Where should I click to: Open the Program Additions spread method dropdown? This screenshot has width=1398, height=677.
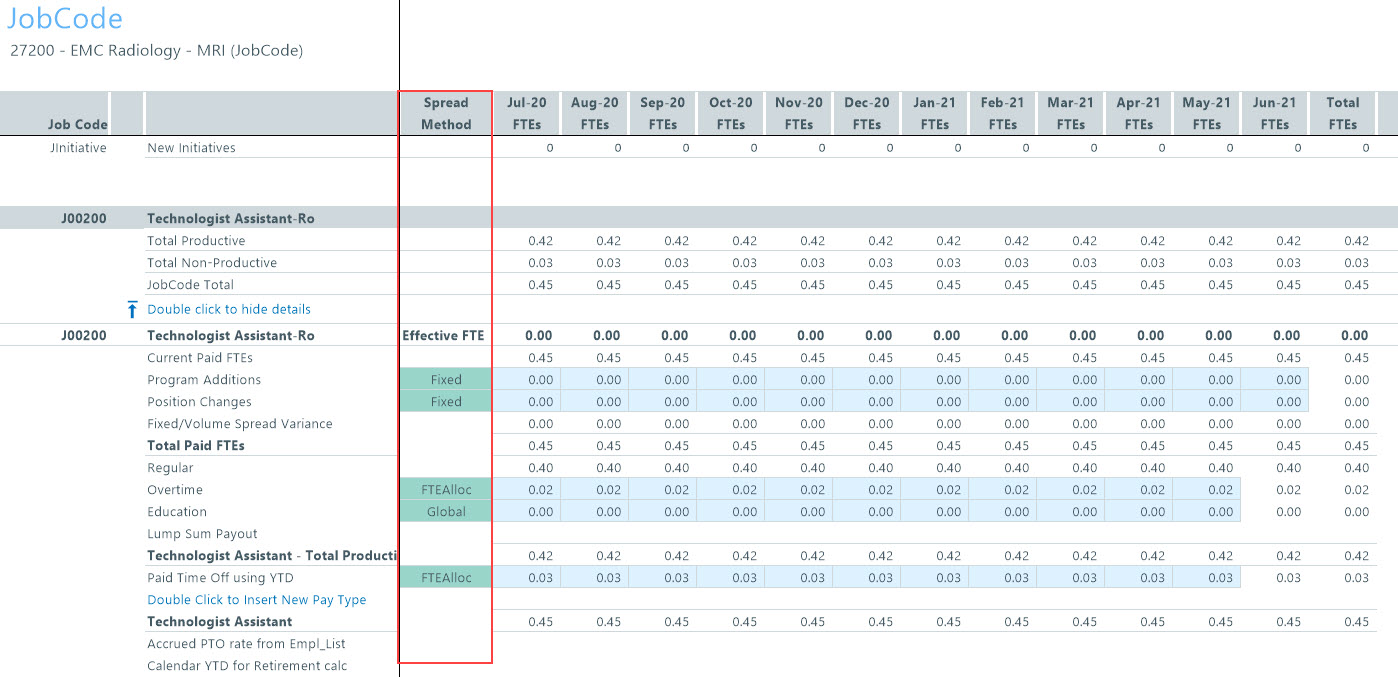[446, 380]
